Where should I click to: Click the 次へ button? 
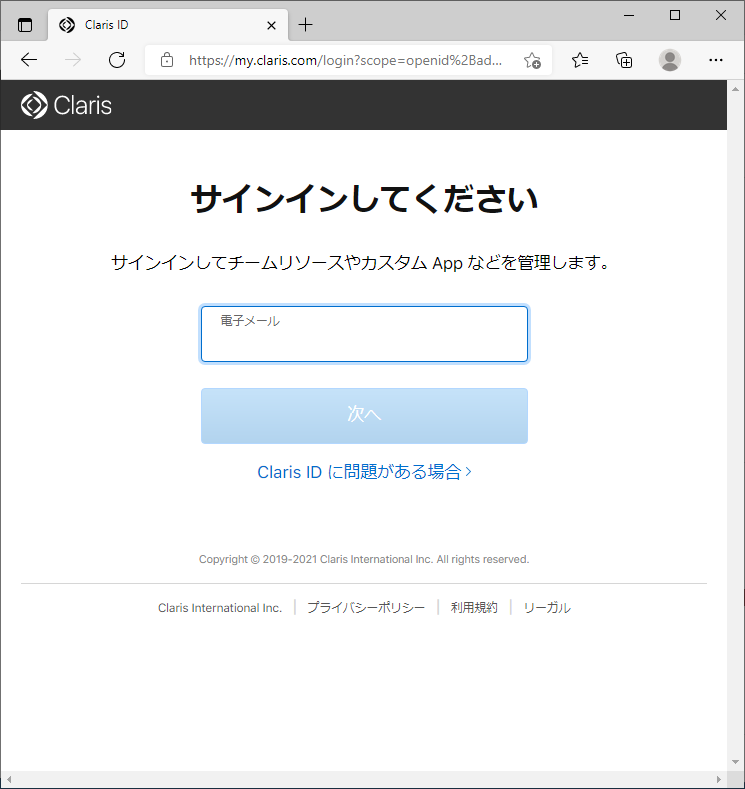click(364, 416)
